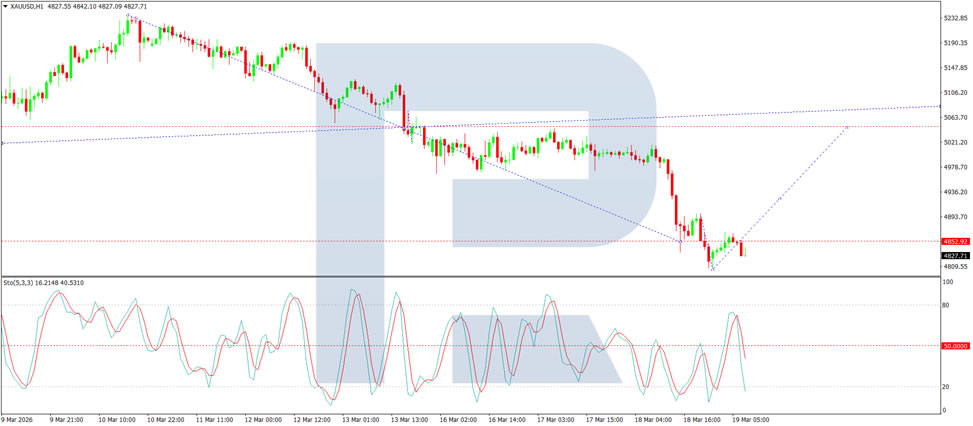This screenshot has height=426, width=973.
Task: Click the 100 level on stochastic scale
Action: click(x=948, y=282)
